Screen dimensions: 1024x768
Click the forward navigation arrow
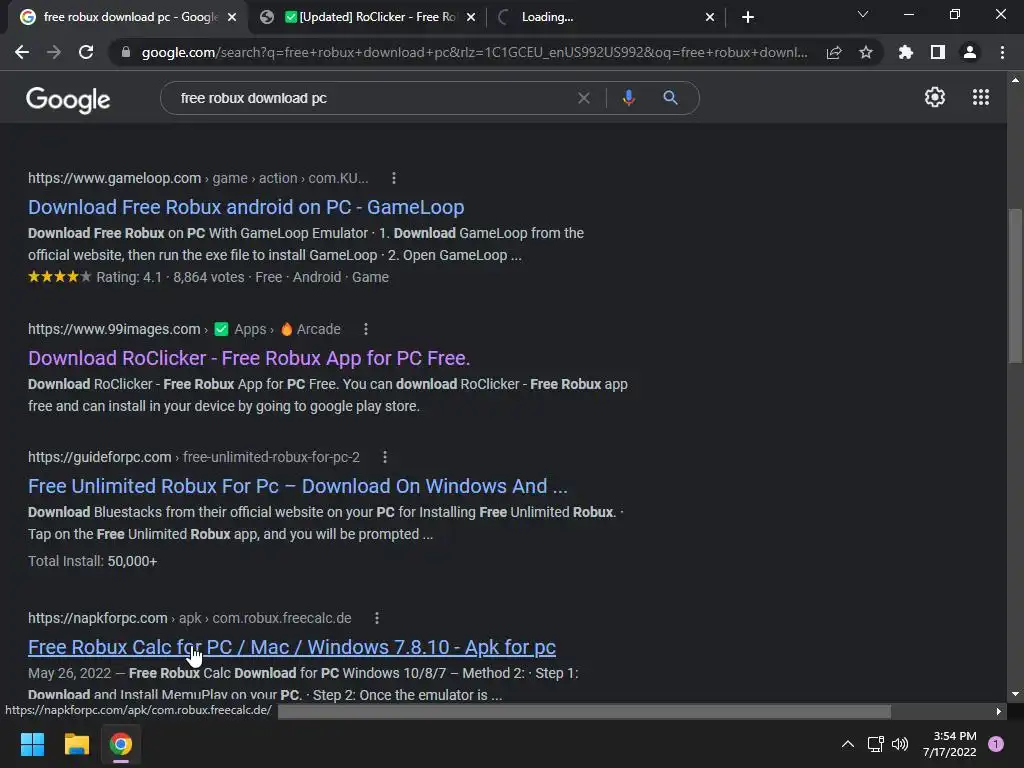tap(54, 52)
